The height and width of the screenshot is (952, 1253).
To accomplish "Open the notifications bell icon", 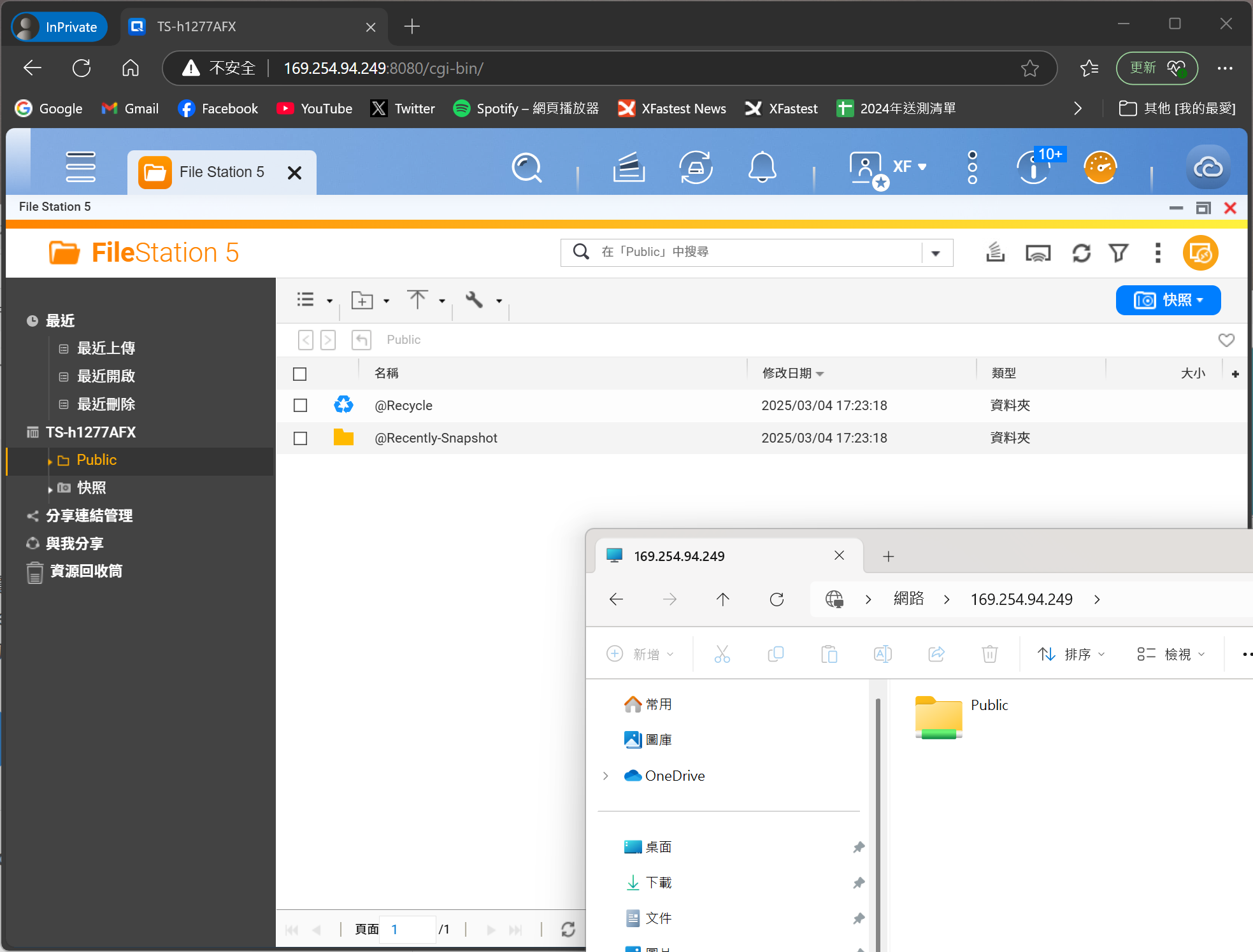I will (x=762, y=167).
